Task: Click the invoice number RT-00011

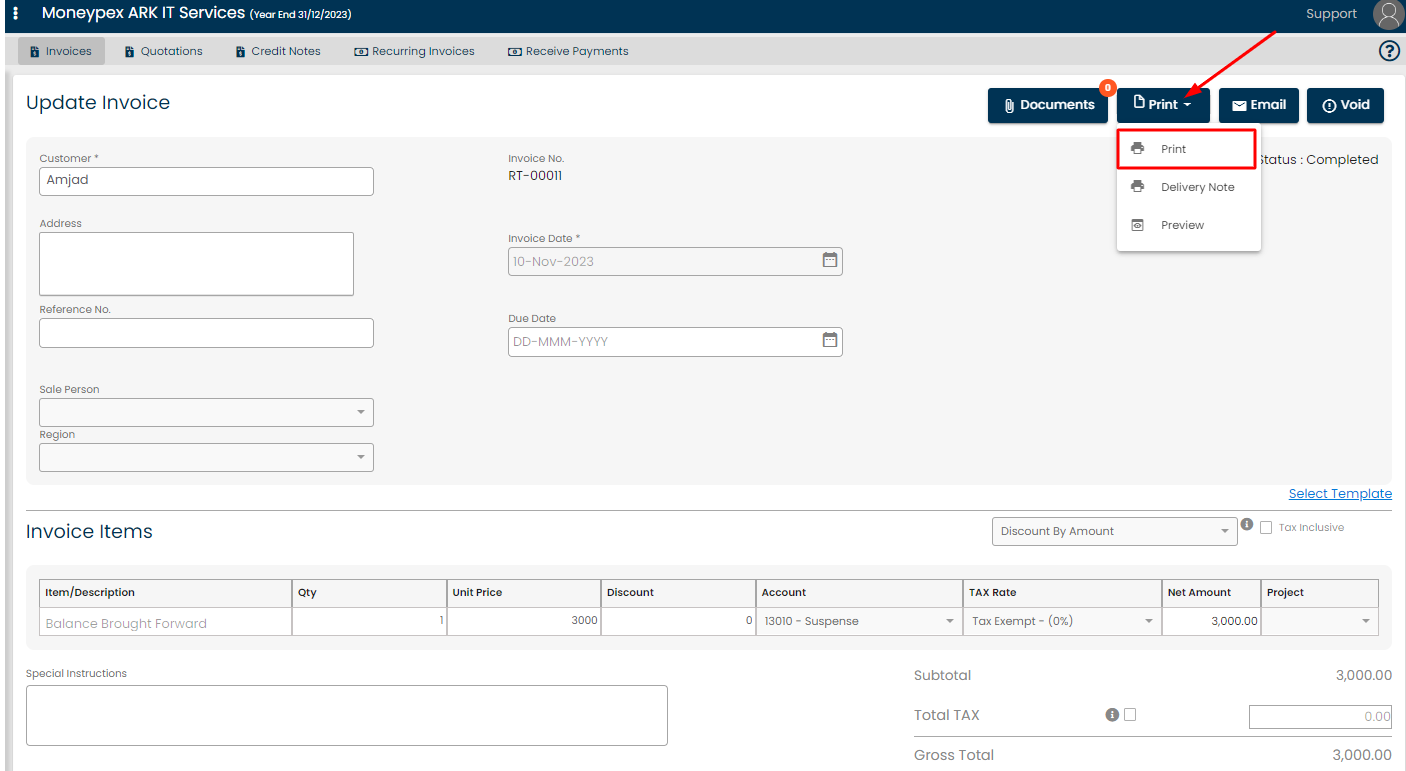Action: click(x=535, y=176)
